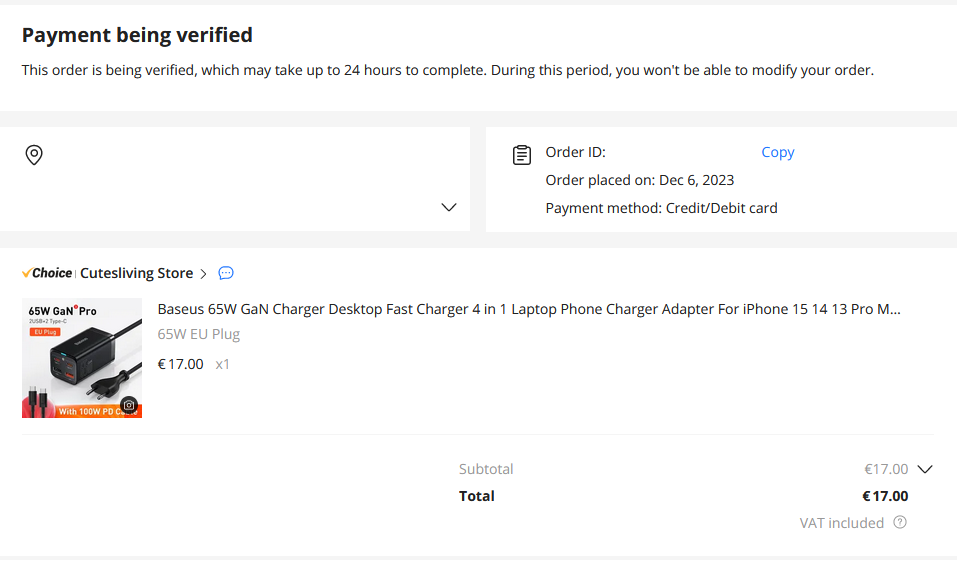
Task: Open the Baseus 65W GaN Charger listing
Action: click(529, 309)
